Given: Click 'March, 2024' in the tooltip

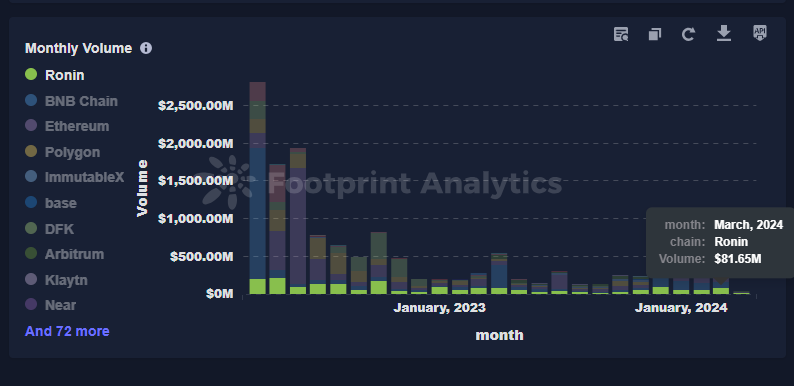Looking at the screenshot, I should point(748,224).
